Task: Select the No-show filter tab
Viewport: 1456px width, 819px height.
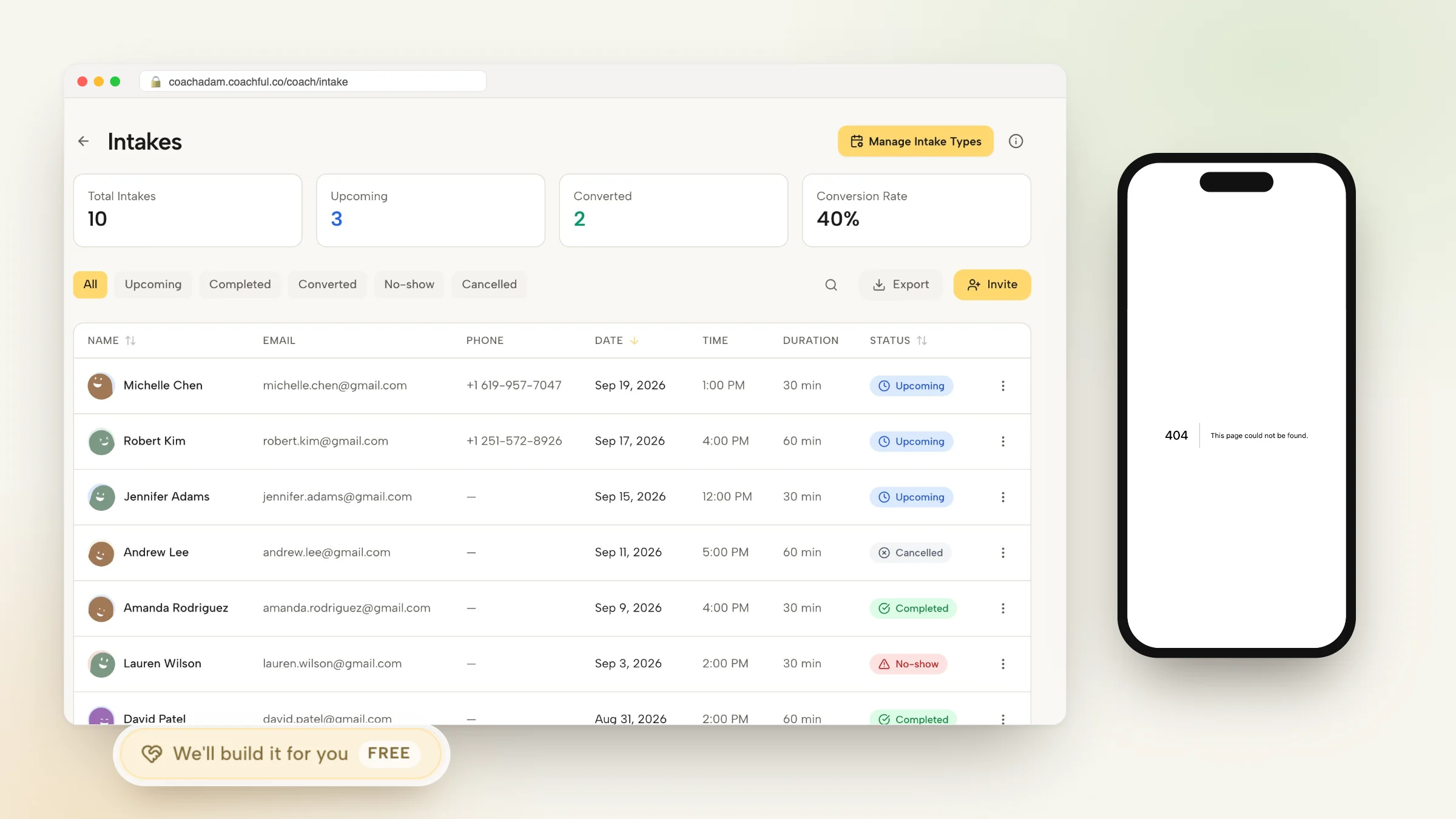Action: (x=409, y=285)
